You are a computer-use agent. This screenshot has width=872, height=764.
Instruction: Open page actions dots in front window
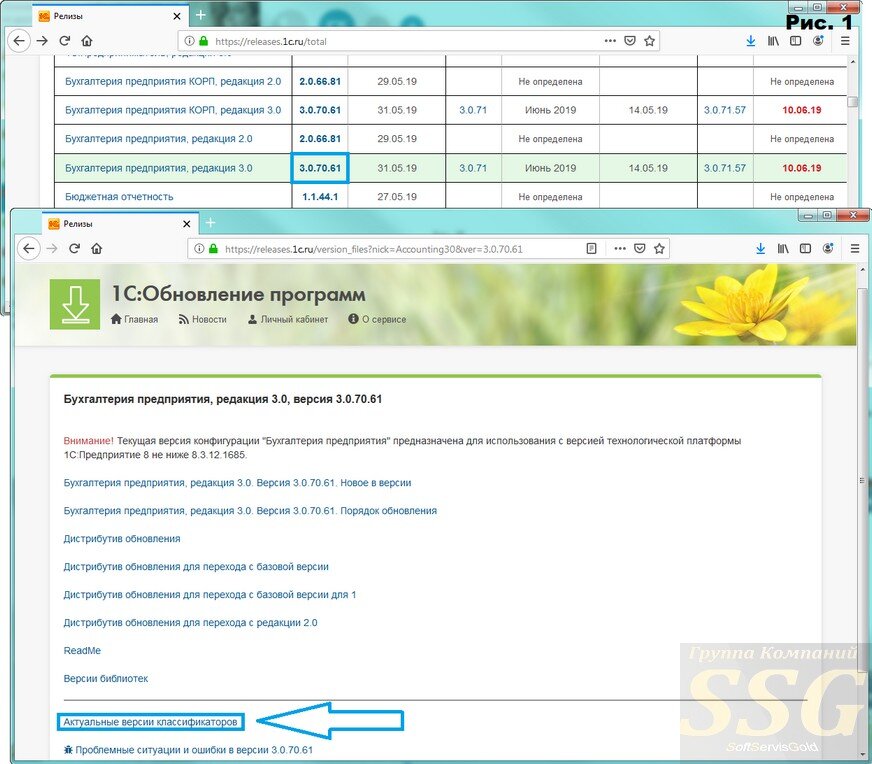pyautogui.click(x=620, y=249)
